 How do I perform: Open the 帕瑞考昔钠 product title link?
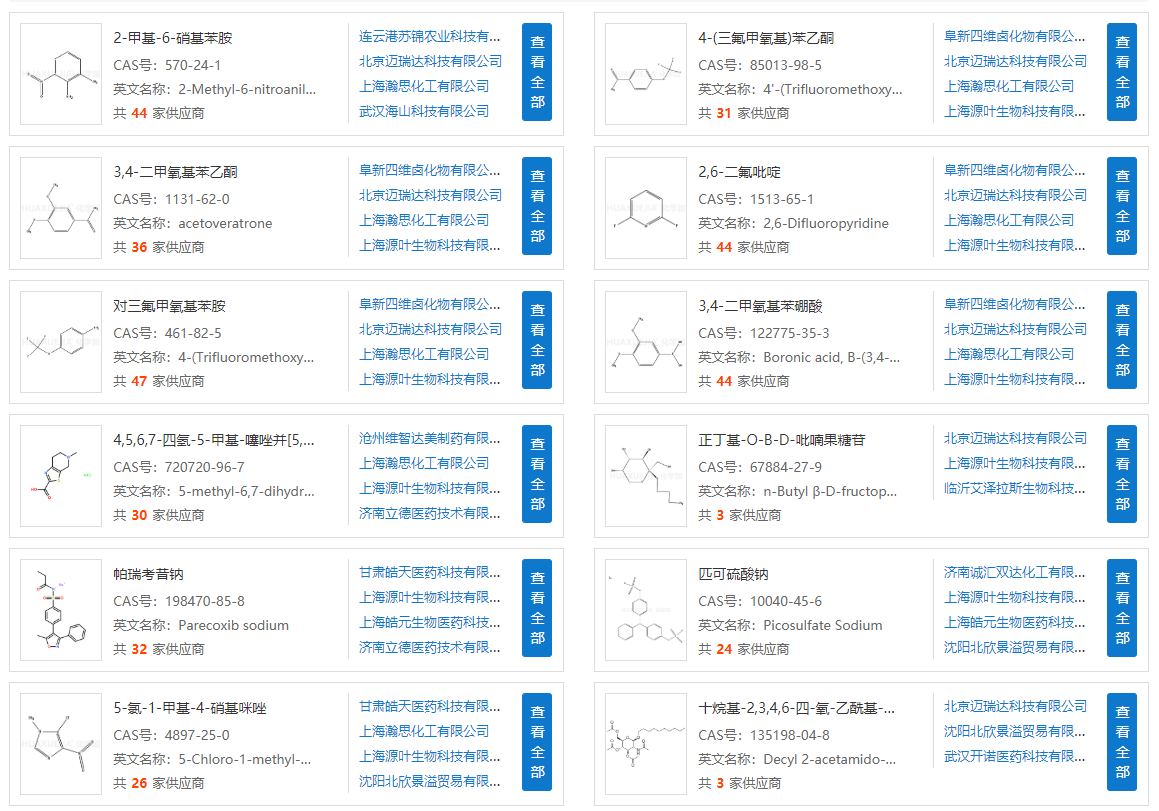148,574
